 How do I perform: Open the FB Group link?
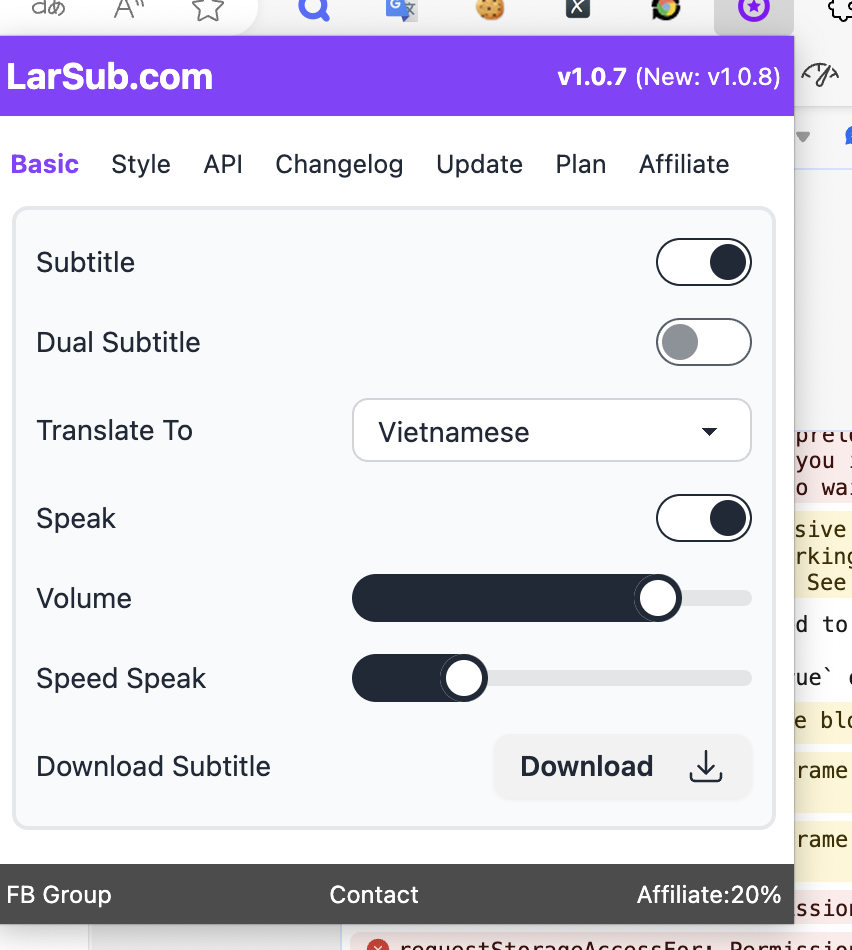click(59, 894)
